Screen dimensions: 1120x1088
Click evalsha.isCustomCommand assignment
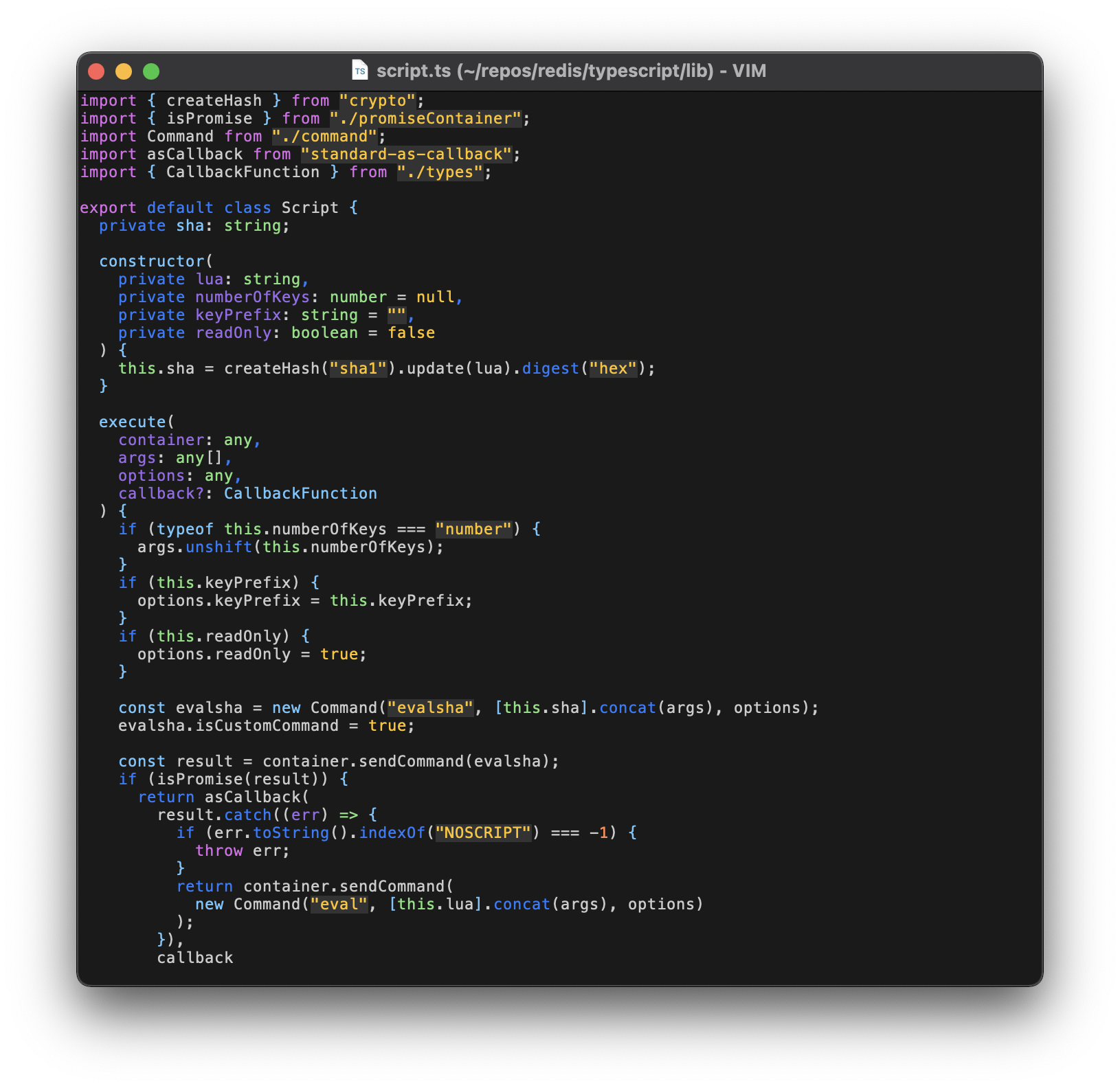[x=267, y=726]
